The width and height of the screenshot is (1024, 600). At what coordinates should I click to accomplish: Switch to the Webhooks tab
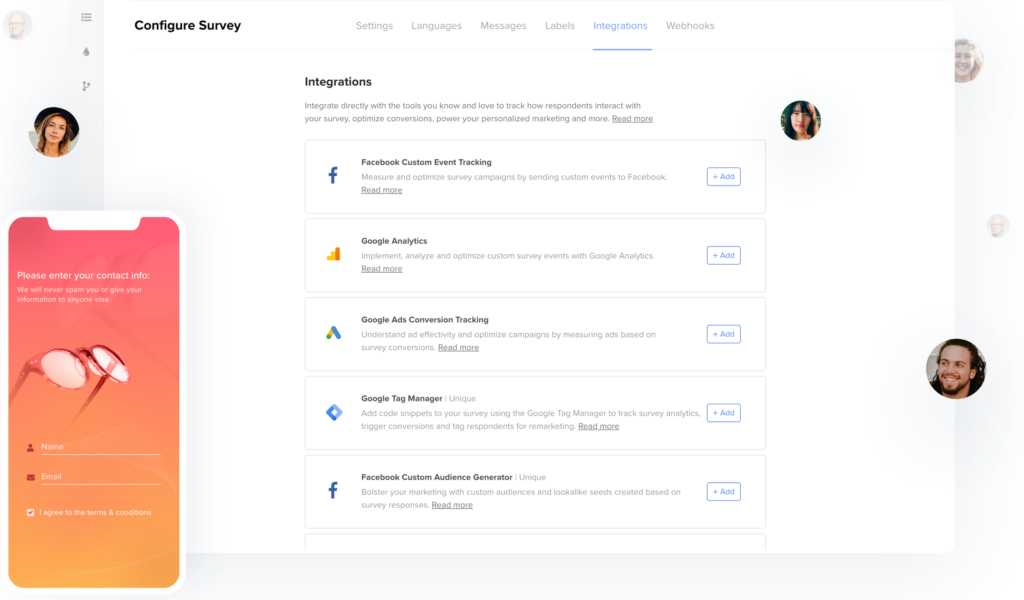click(x=690, y=26)
